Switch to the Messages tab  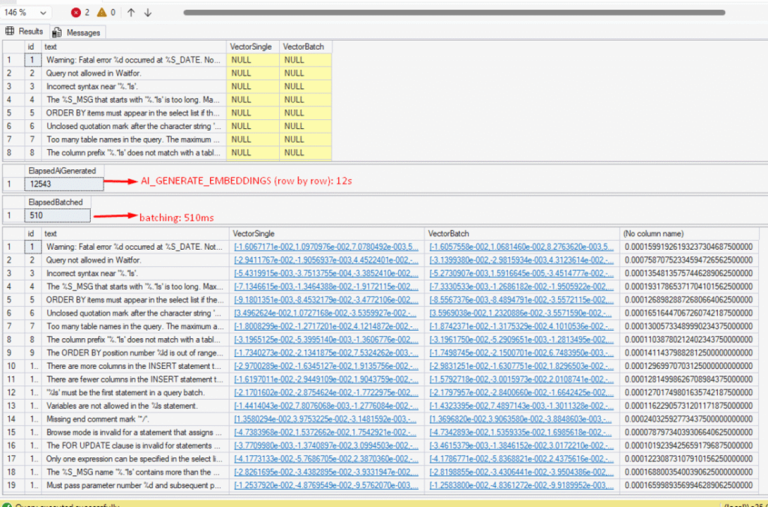[x=77, y=32]
